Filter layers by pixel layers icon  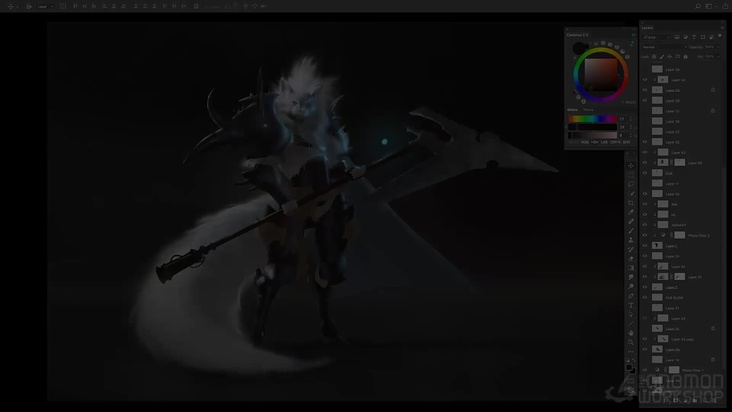coord(677,37)
